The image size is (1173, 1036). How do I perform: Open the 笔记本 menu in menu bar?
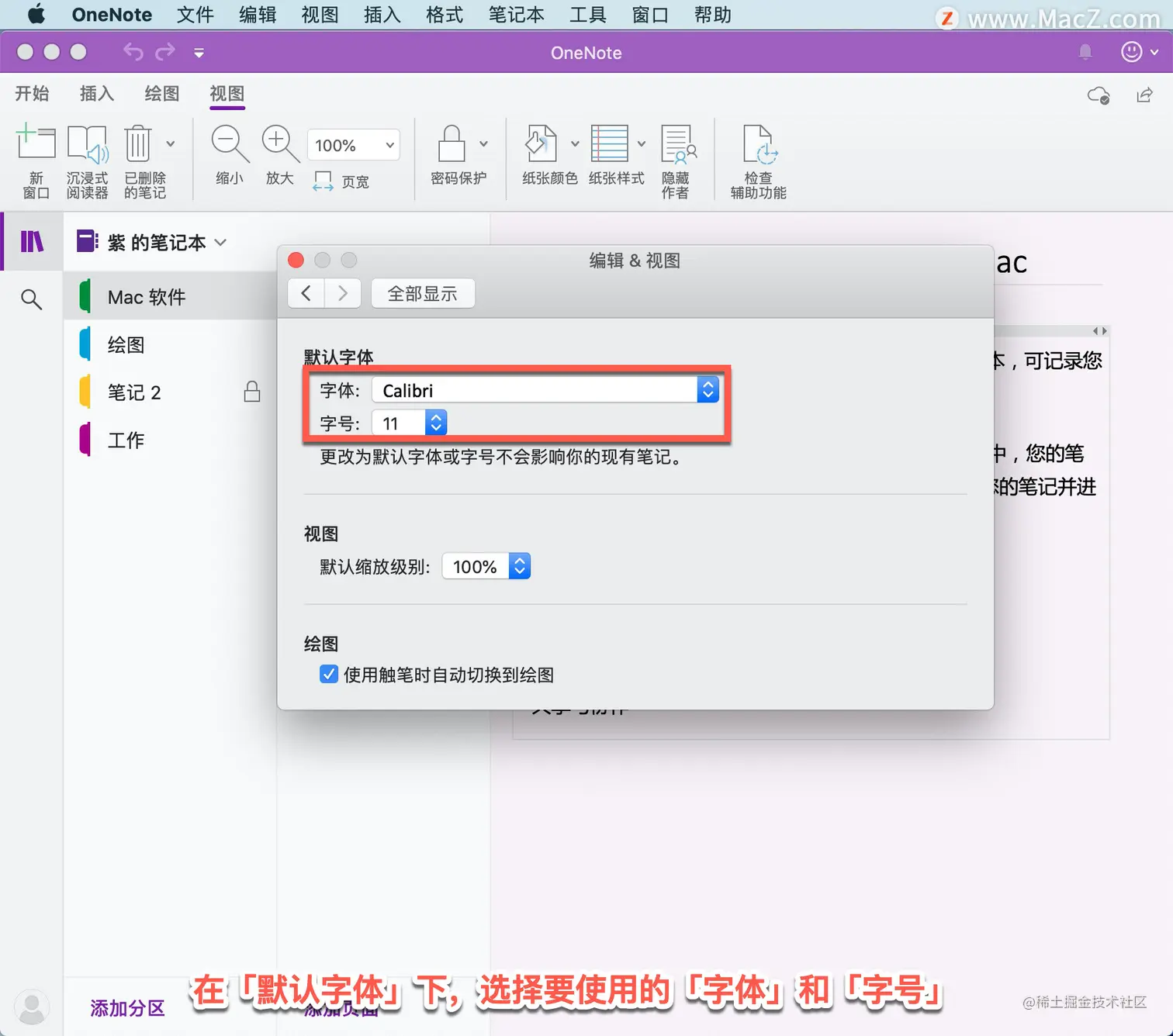click(x=517, y=15)
